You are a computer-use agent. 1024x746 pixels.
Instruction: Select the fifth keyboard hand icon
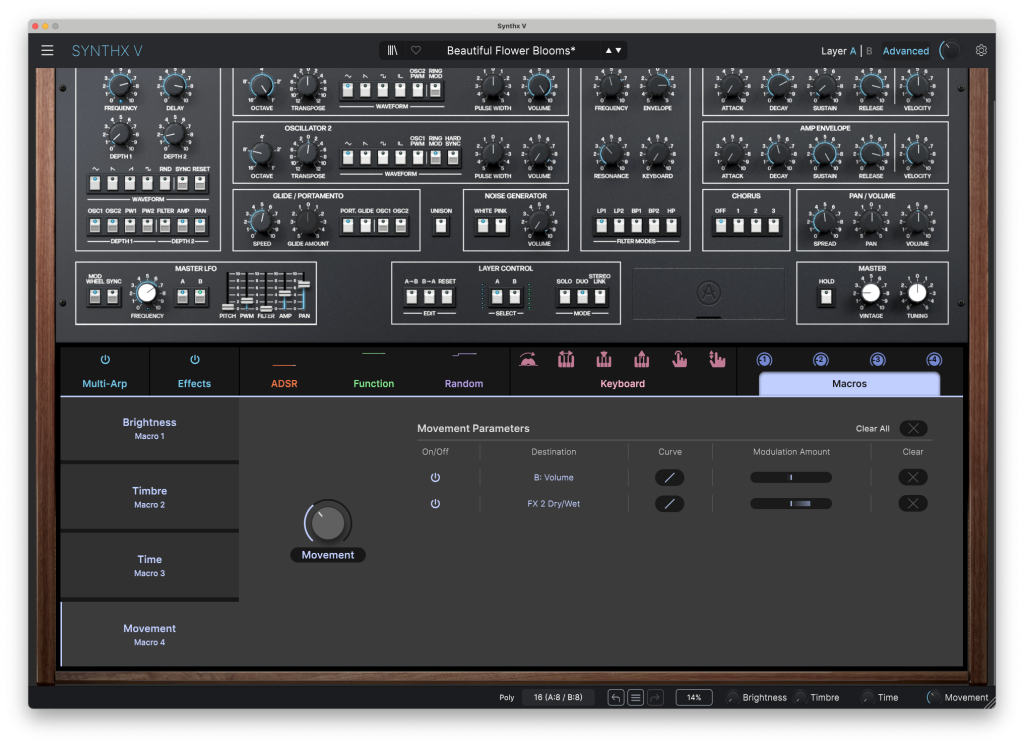(680, 359)
